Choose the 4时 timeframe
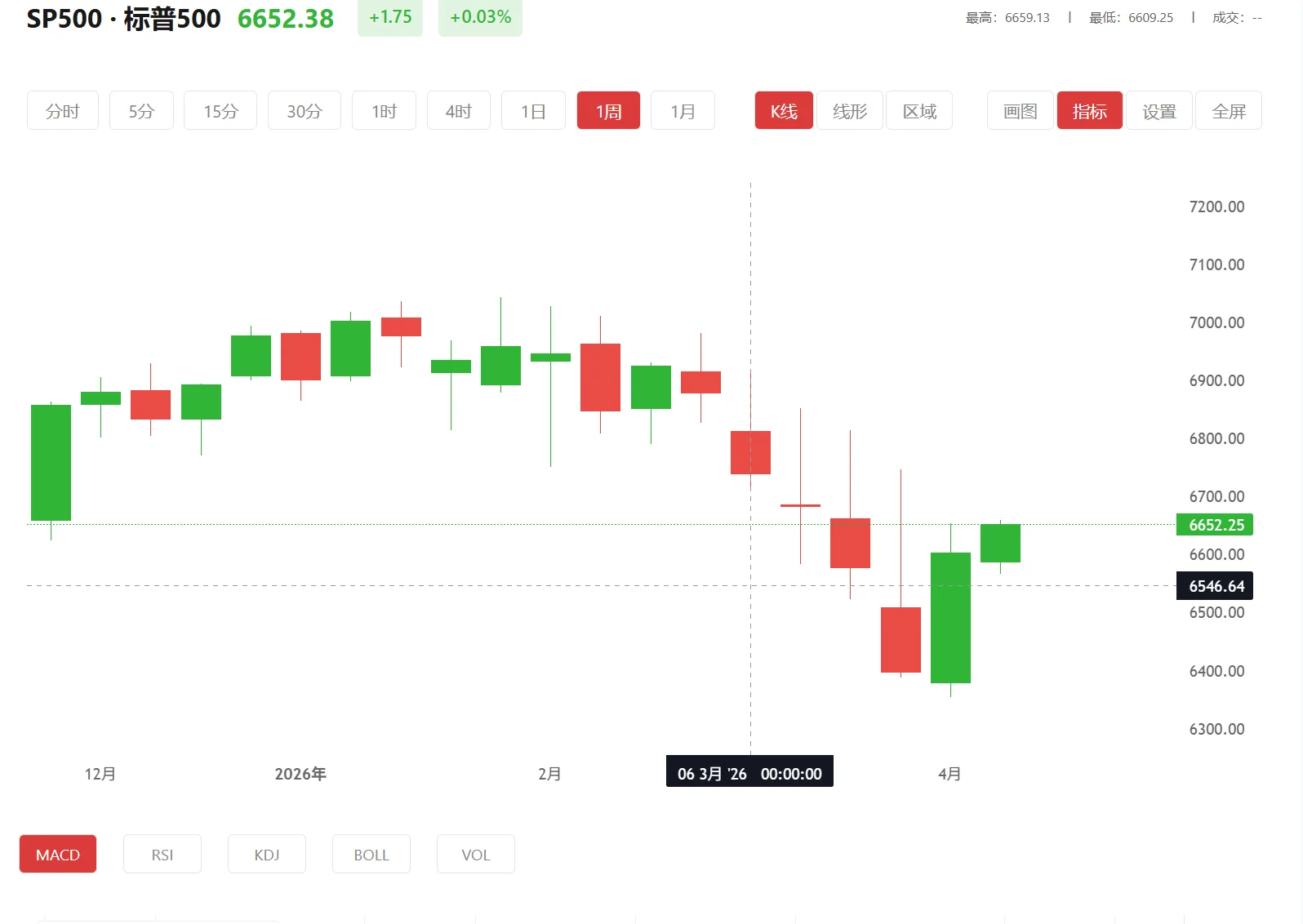The width and height of the screenshot is (1303, 924). [x=459, y=111]
